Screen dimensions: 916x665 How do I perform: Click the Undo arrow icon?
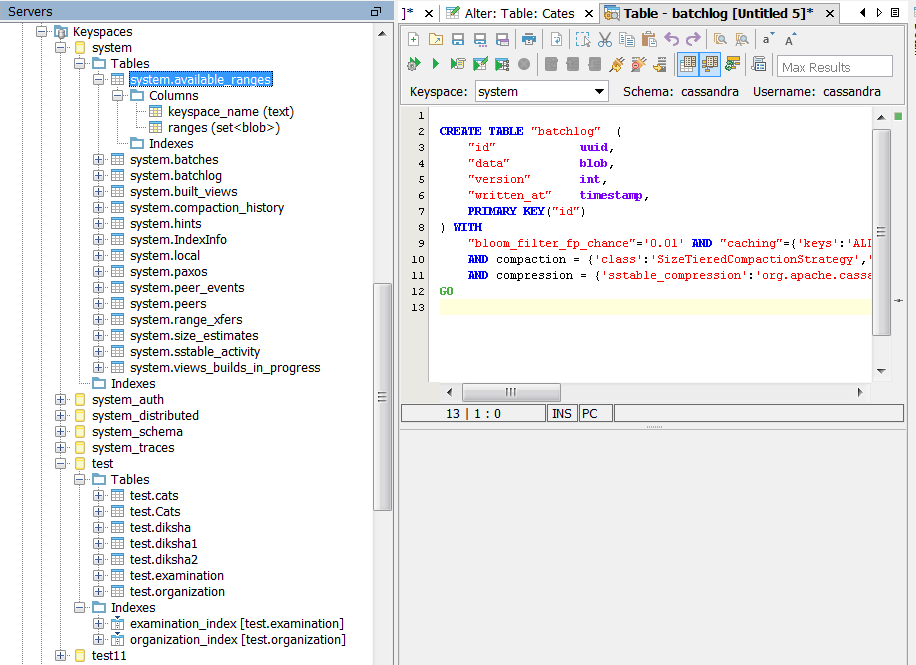[x=671, y=39]
